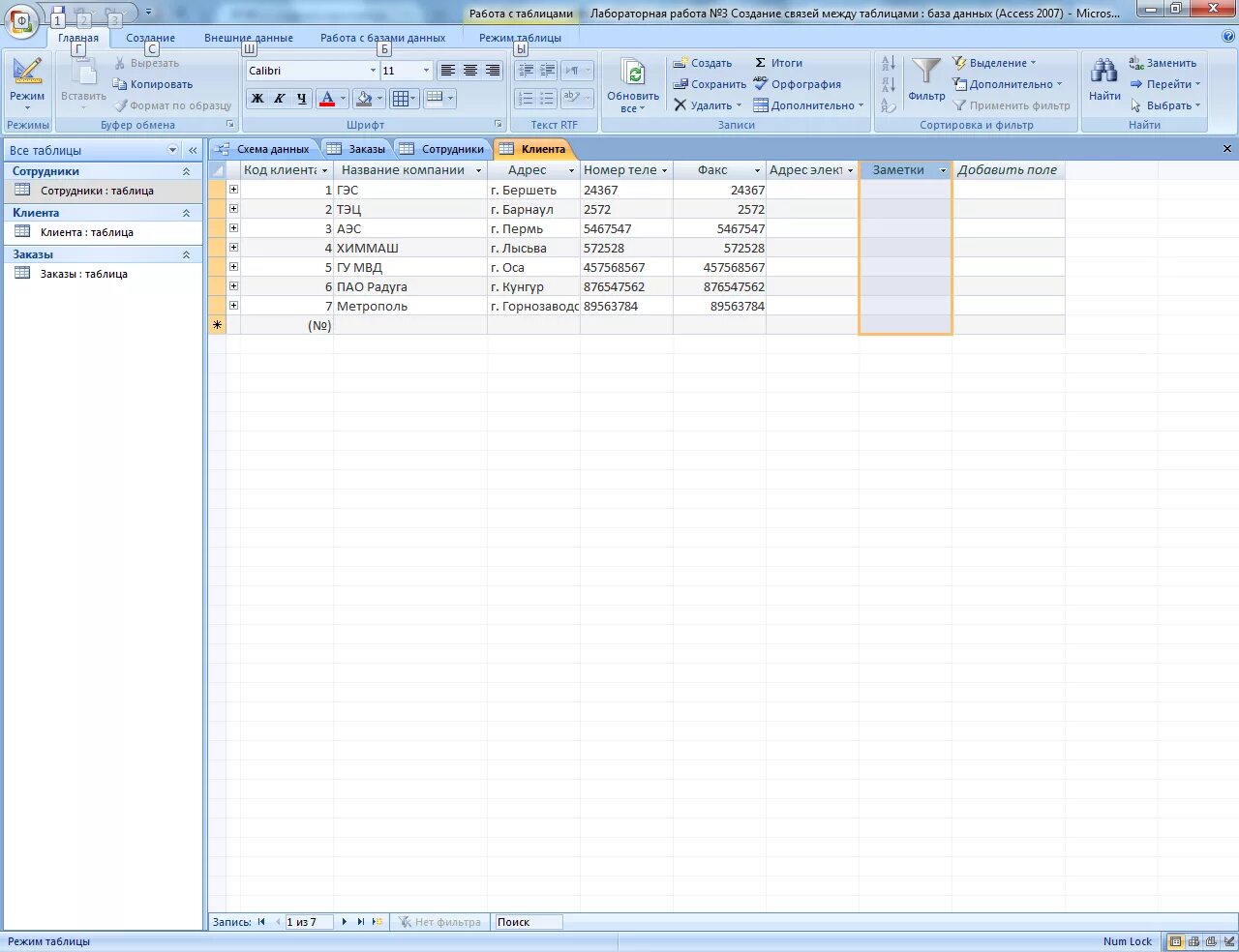Collapse the navigation pane shutter
The height and width of the screenshot is (952, 1239).
coord(193,150)
